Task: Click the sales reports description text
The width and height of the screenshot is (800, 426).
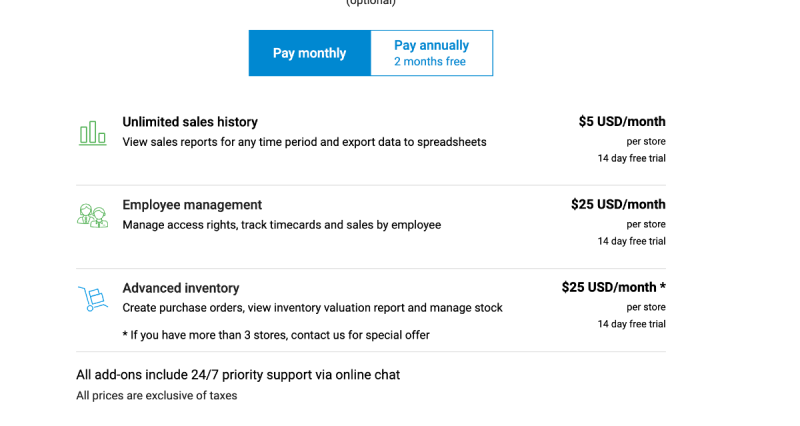Action: coord(304,142)
